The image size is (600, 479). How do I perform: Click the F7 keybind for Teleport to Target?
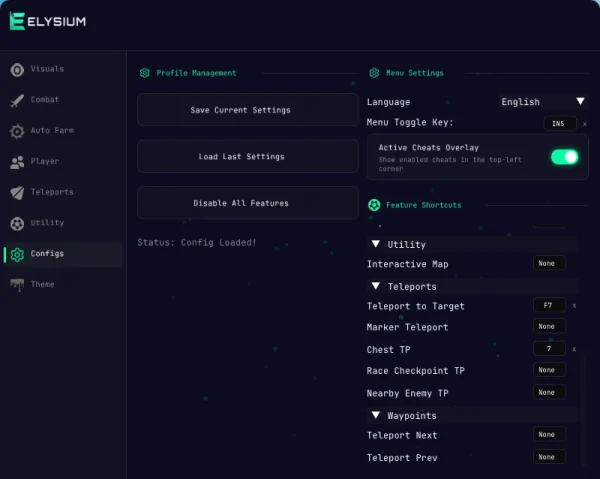(549, 305)
